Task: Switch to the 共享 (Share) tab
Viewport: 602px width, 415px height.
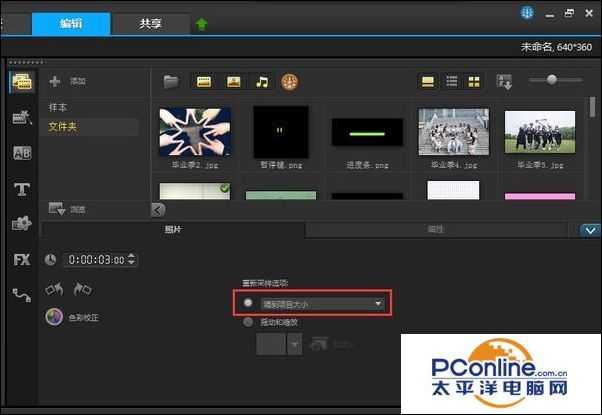Action: tap(150, 23)
